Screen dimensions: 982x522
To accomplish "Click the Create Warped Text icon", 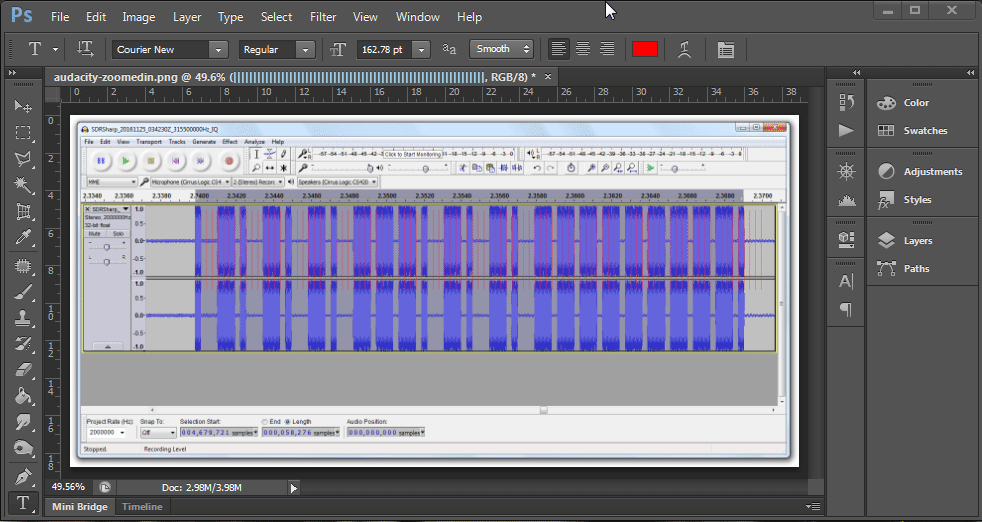I will (685, 50).
